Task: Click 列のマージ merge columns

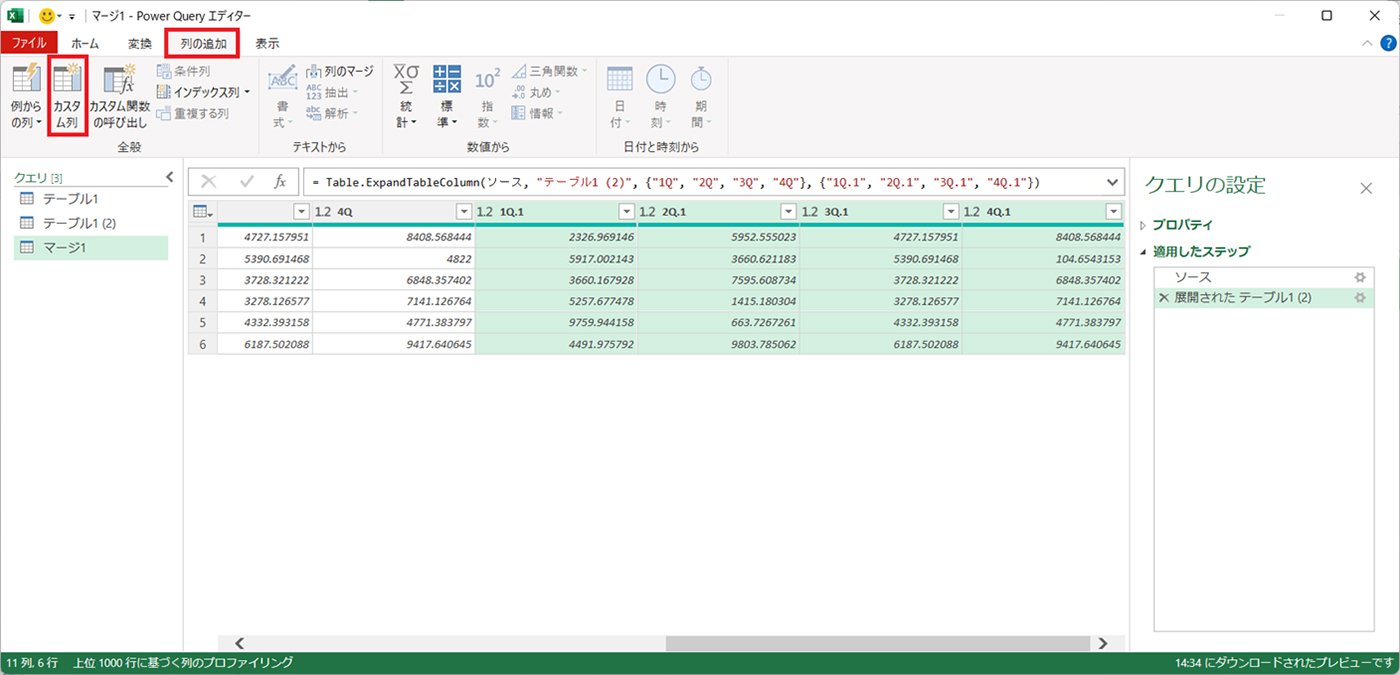Action: point(339,71)
